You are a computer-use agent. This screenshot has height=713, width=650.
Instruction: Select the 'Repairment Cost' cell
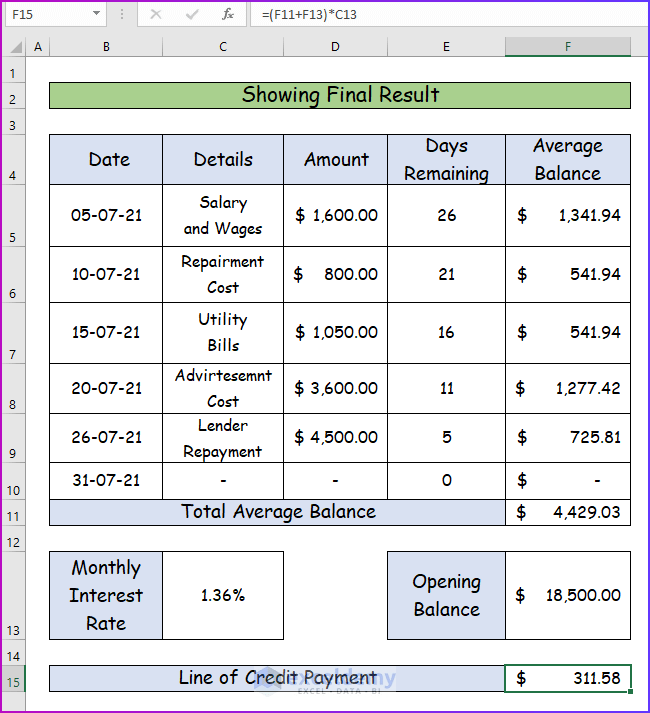pyautogui.click(x=223, y=275)
